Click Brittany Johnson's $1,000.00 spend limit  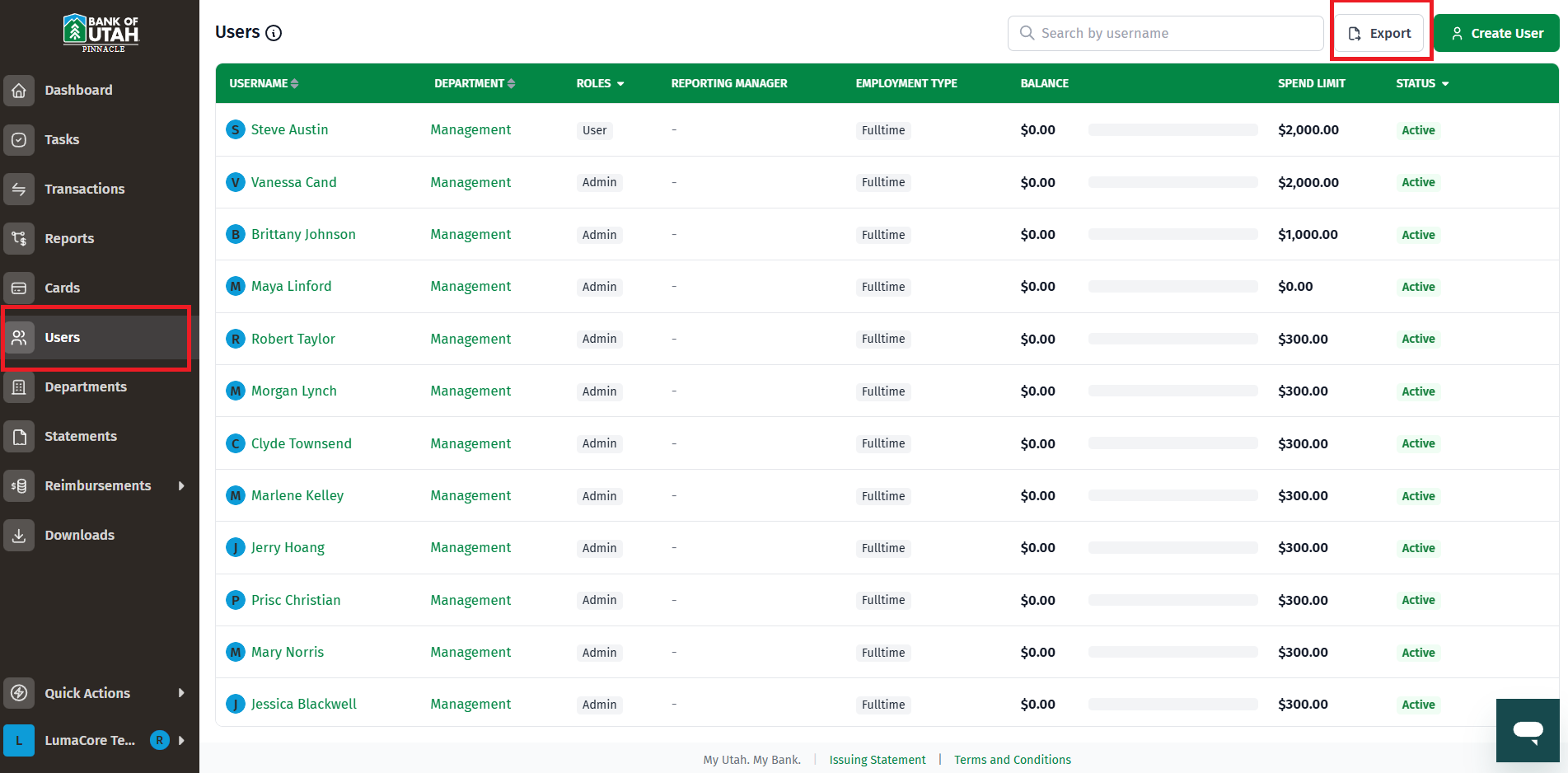(x=1308, y=234)
